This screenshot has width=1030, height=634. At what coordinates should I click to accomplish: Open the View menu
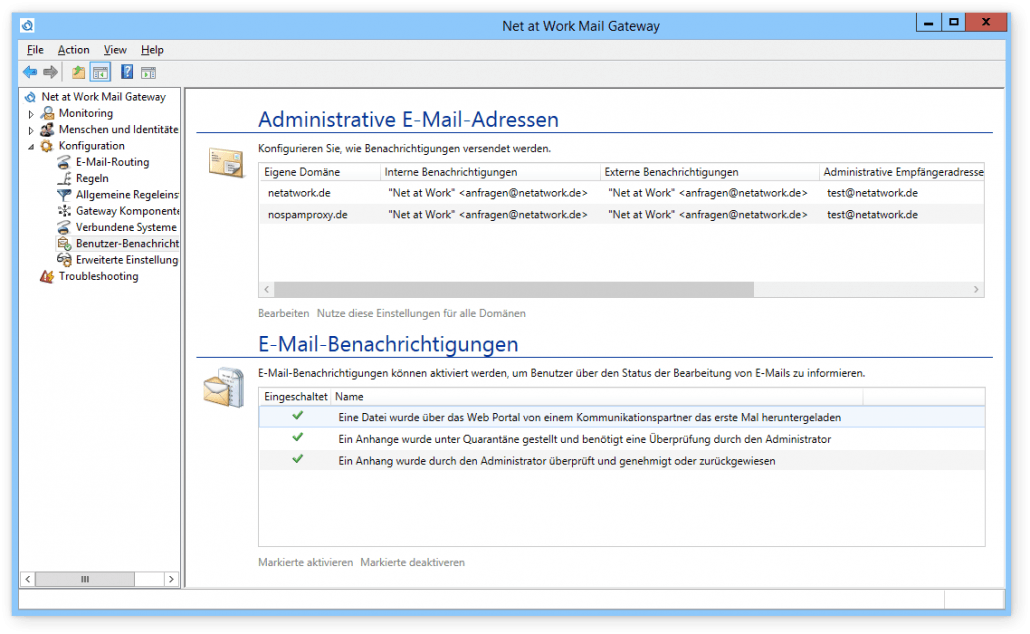pos(115,50)
